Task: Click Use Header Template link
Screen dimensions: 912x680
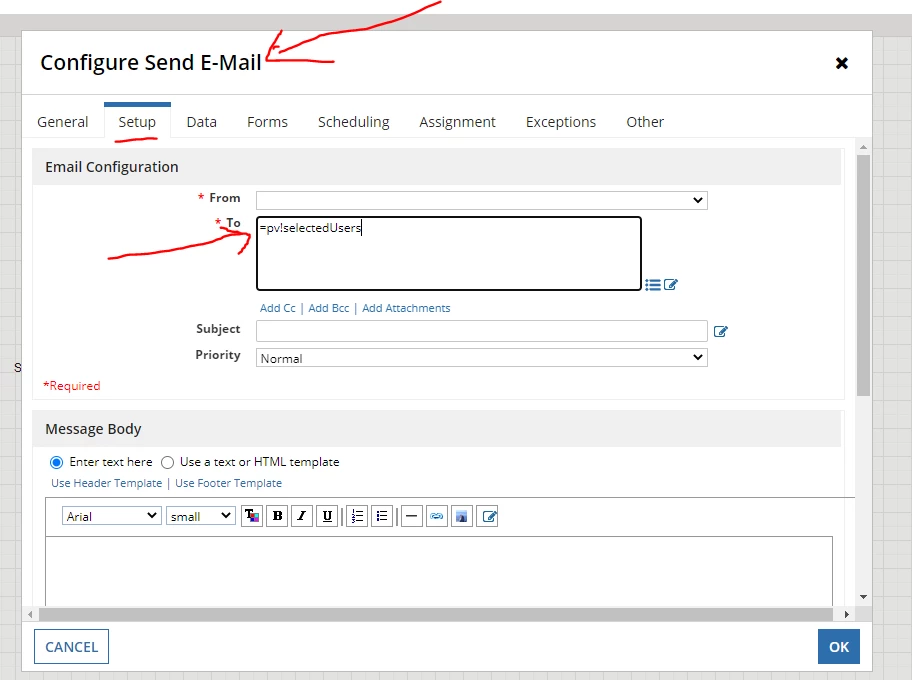Action: [106, 483]
